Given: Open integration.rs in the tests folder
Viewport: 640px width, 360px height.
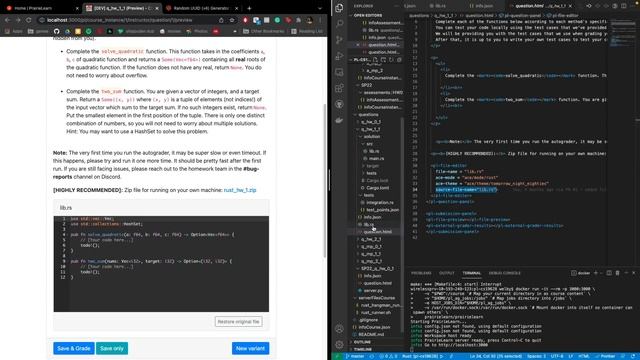Looking at the screenshot, I should 380,202.
